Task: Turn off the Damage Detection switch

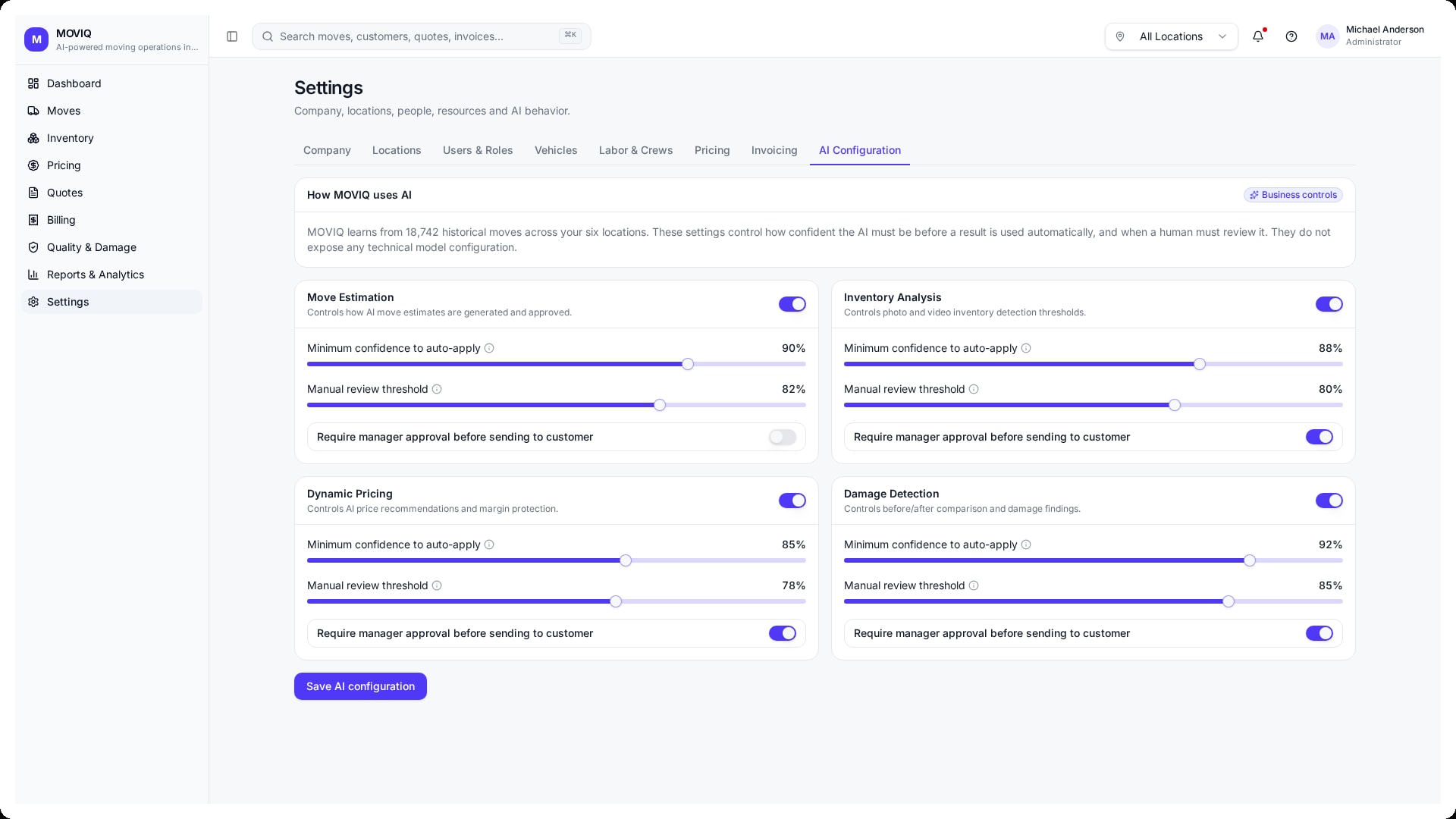Action: pos(1329,500)
